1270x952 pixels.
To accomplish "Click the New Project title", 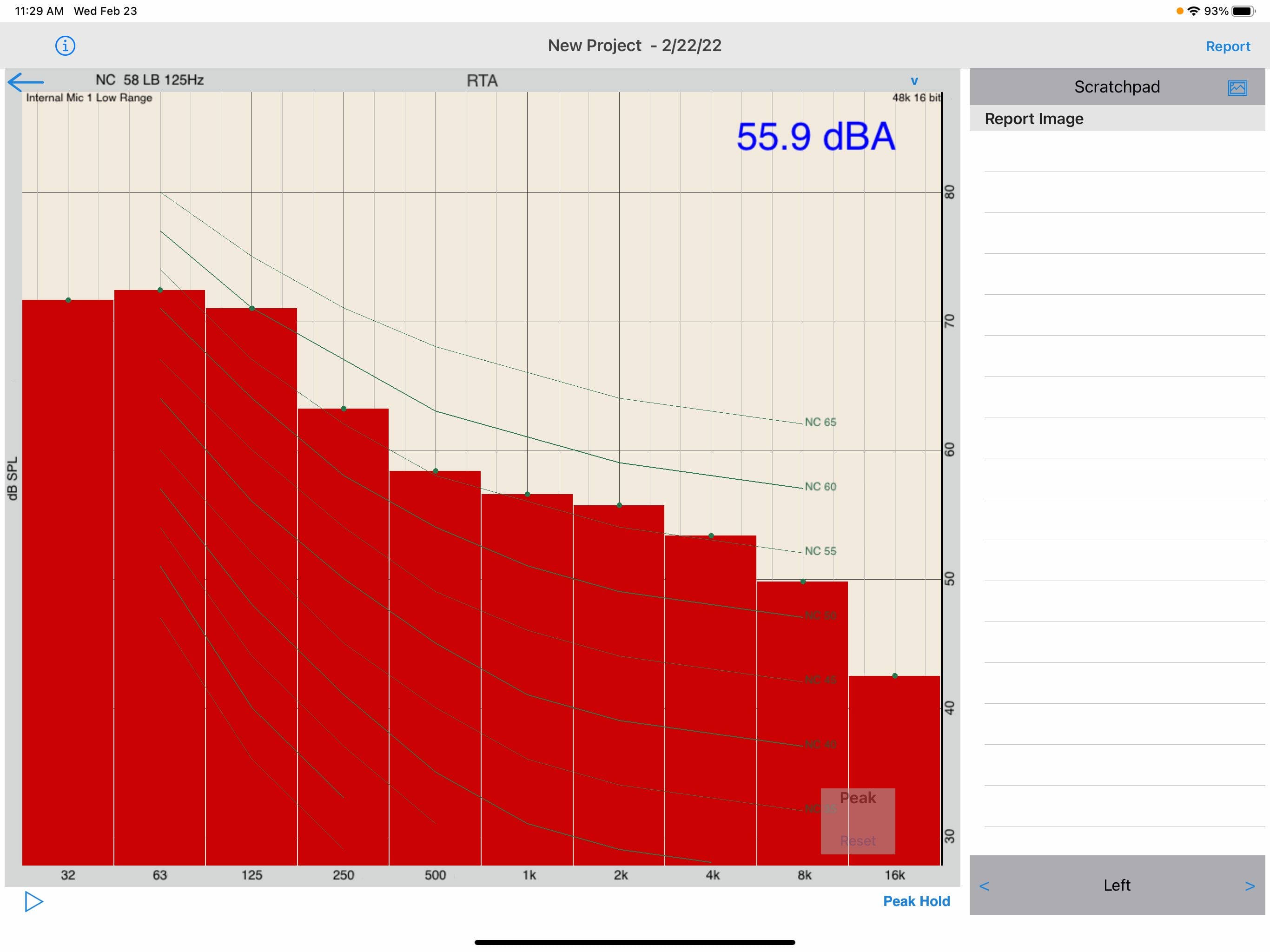I will point(634,46).
